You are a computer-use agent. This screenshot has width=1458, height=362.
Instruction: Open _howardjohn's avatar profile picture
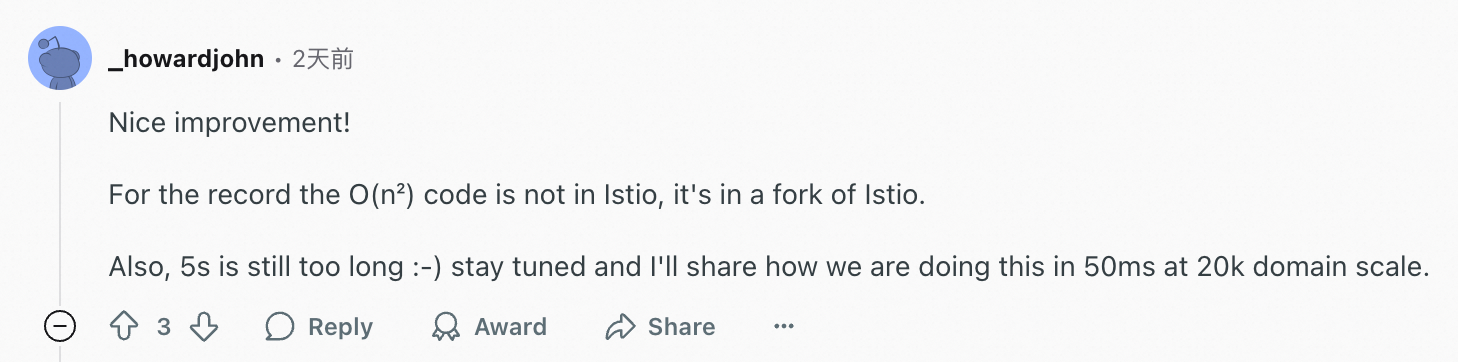pos(60,57)
